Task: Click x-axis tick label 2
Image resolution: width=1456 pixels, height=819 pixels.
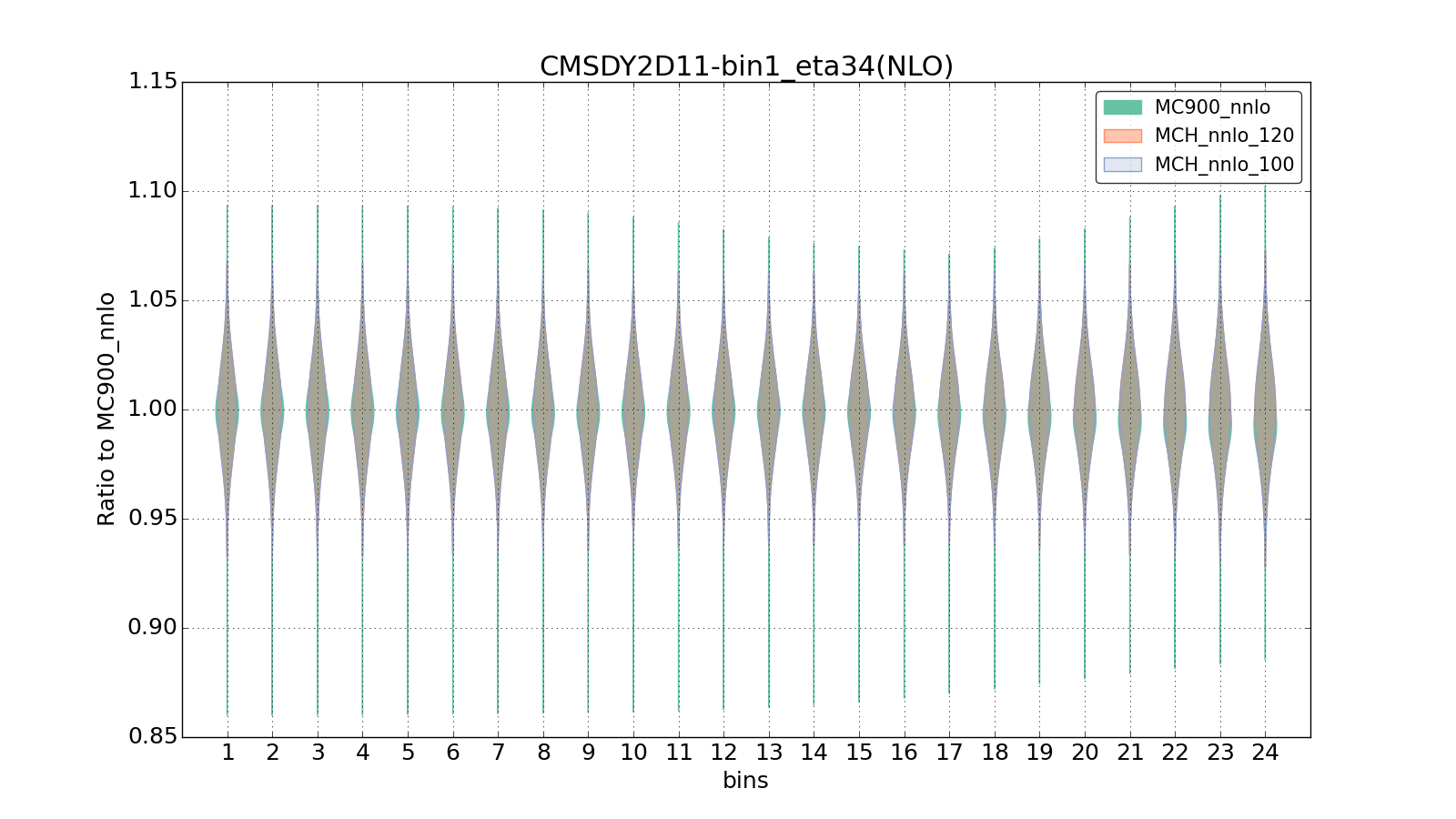Action: (272, 753)
